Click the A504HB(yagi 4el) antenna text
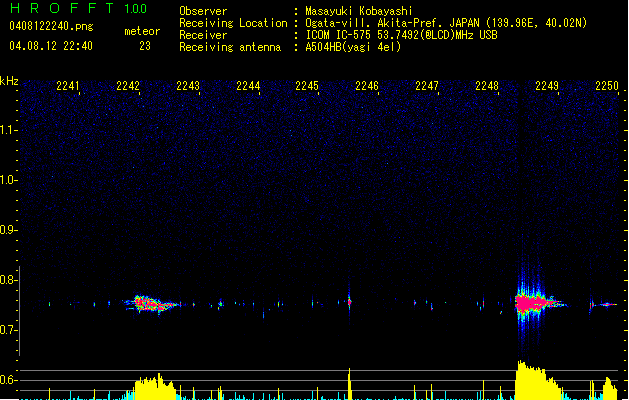Image resolution: width=629 pixels, height=400 pixels. pyautogui.click(x=353, y=47)
